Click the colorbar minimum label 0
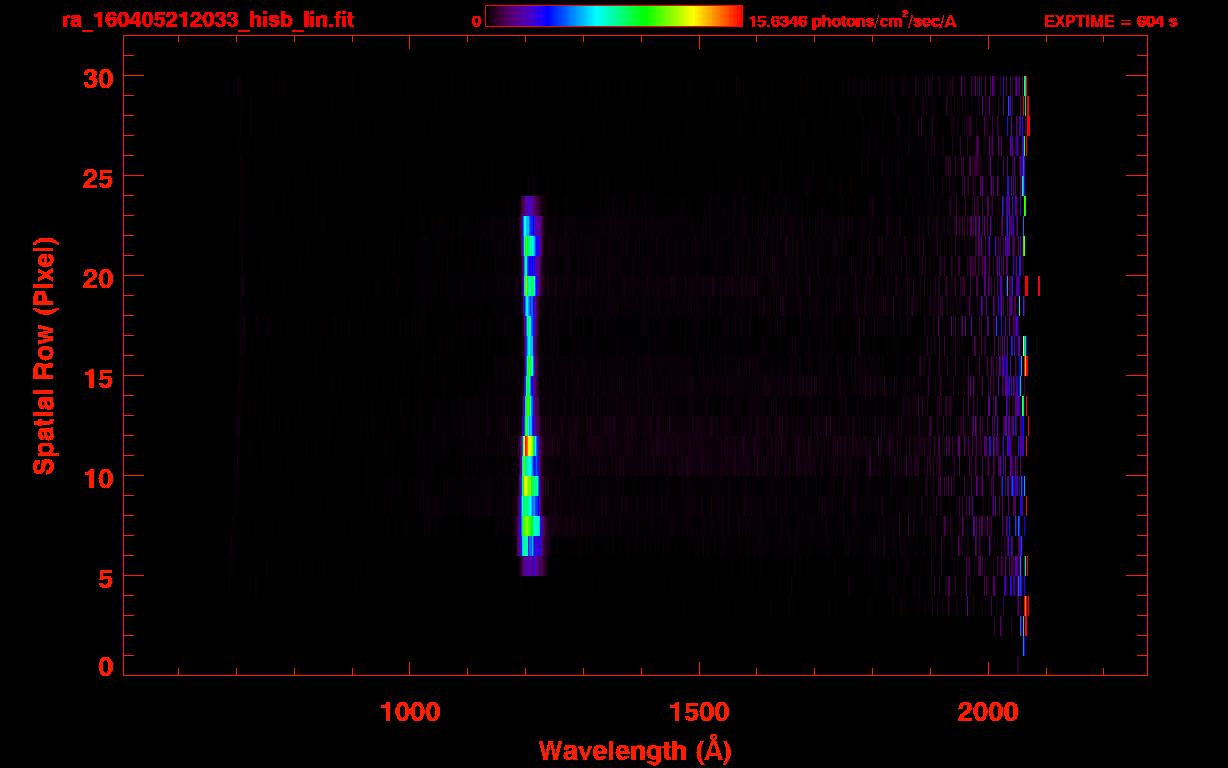The height and width of the screenshot is (768, 1228). click(x=476, y=21)
